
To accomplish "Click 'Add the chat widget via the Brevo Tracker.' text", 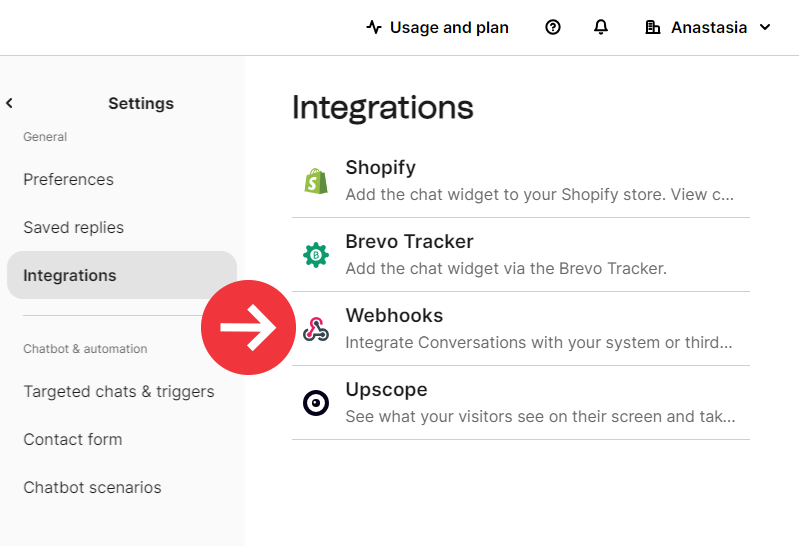I will coord(506,268).
